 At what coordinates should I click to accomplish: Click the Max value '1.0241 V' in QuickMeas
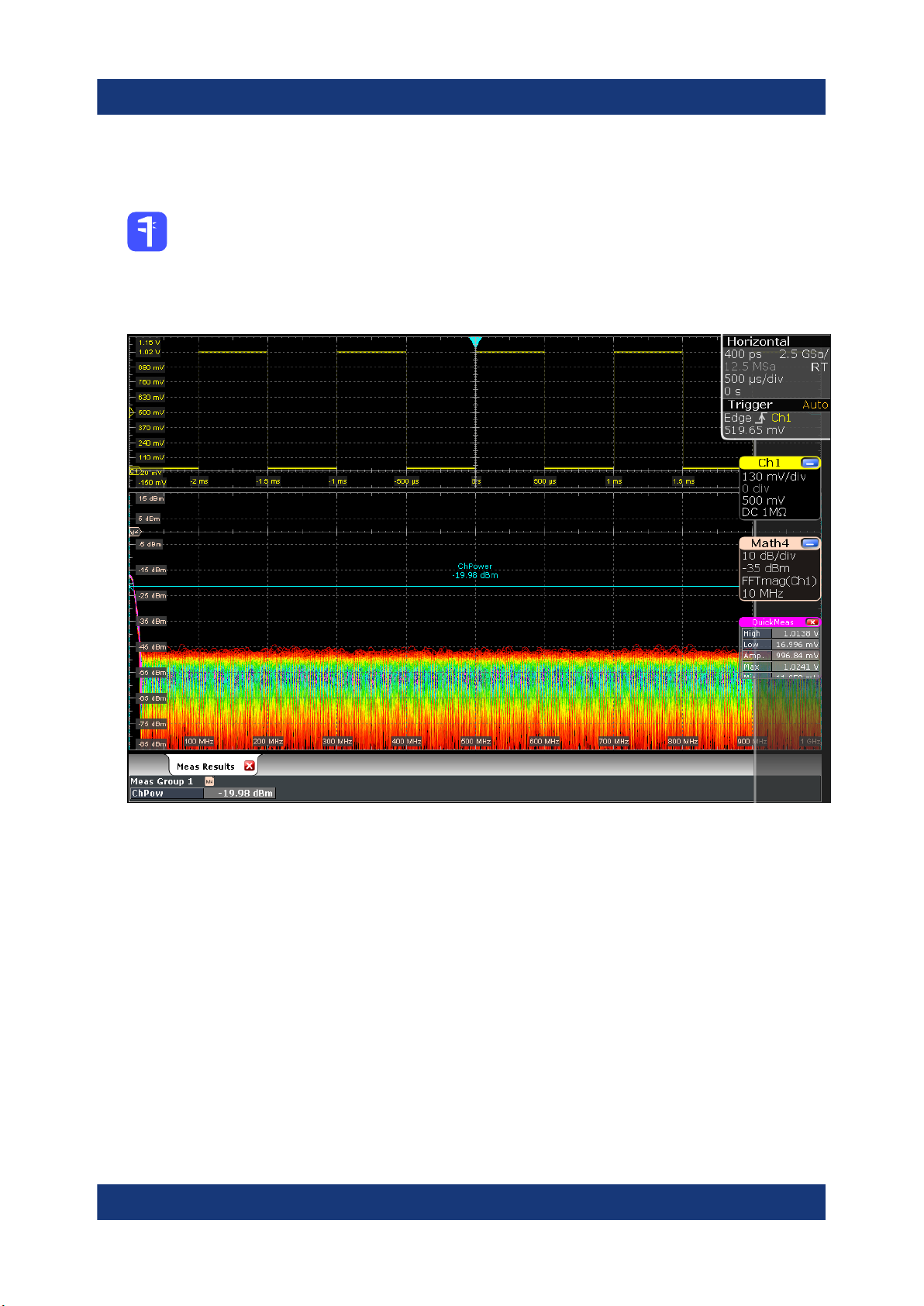click(x=796, y=667)
